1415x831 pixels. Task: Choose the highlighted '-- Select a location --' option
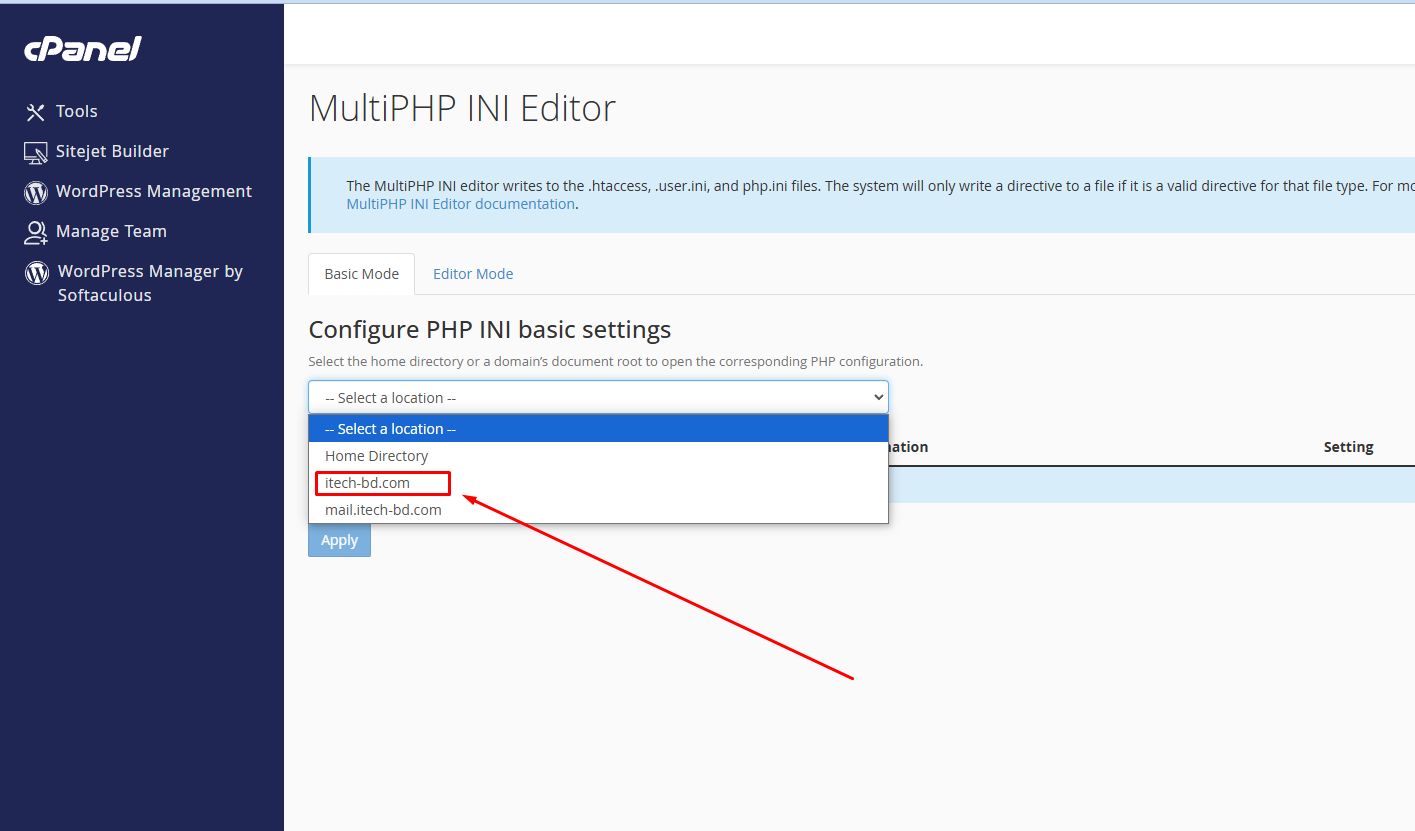598,428
